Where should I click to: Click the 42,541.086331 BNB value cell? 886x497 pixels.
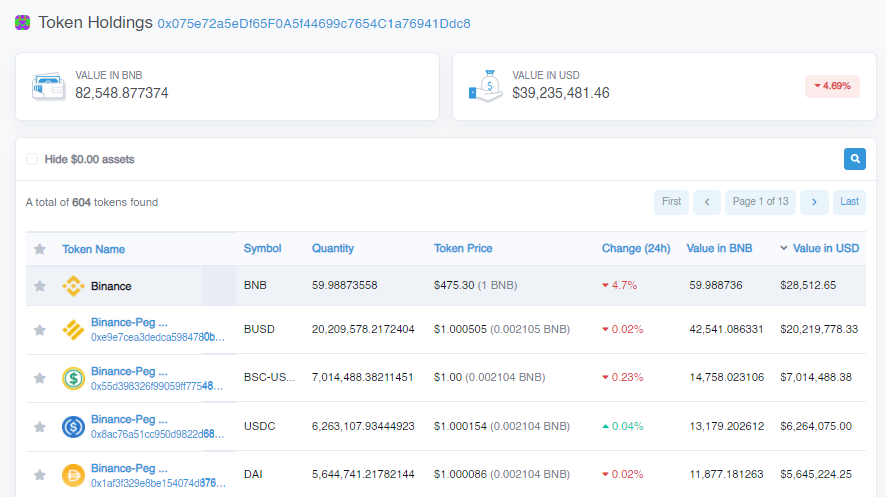726,329
